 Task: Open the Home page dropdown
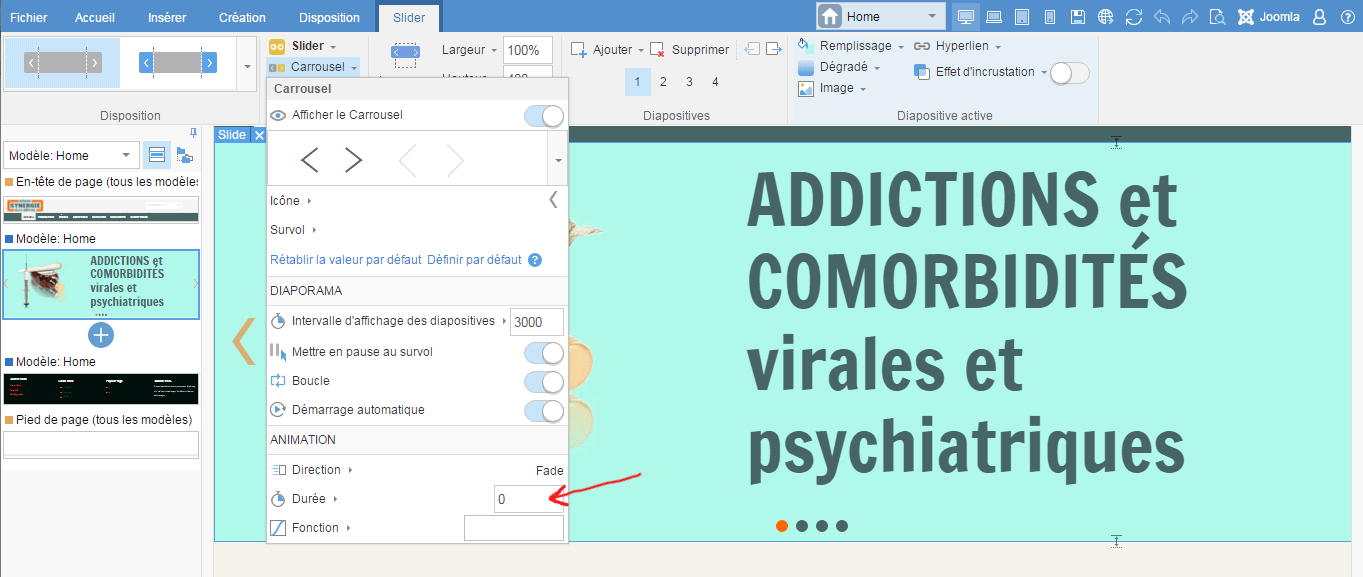point(881,16)
